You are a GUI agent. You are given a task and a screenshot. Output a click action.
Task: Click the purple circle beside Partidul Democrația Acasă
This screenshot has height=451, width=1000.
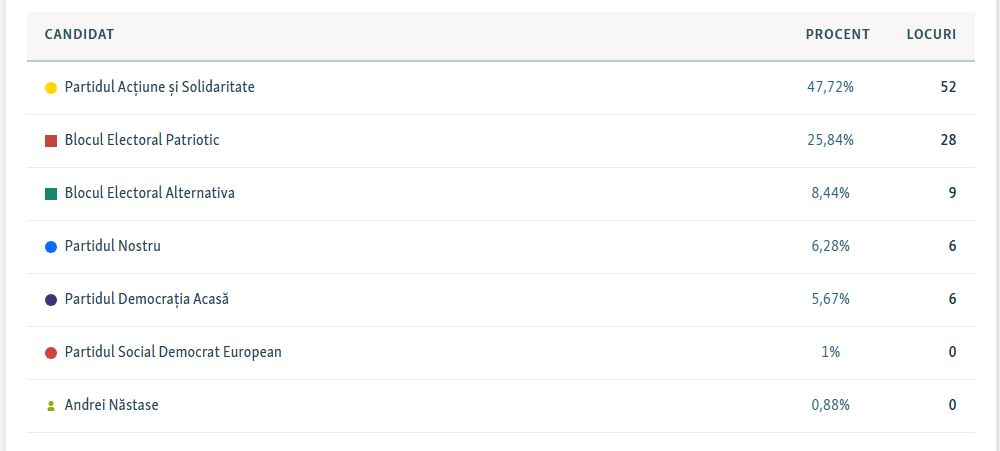click(x=51, y=300)
